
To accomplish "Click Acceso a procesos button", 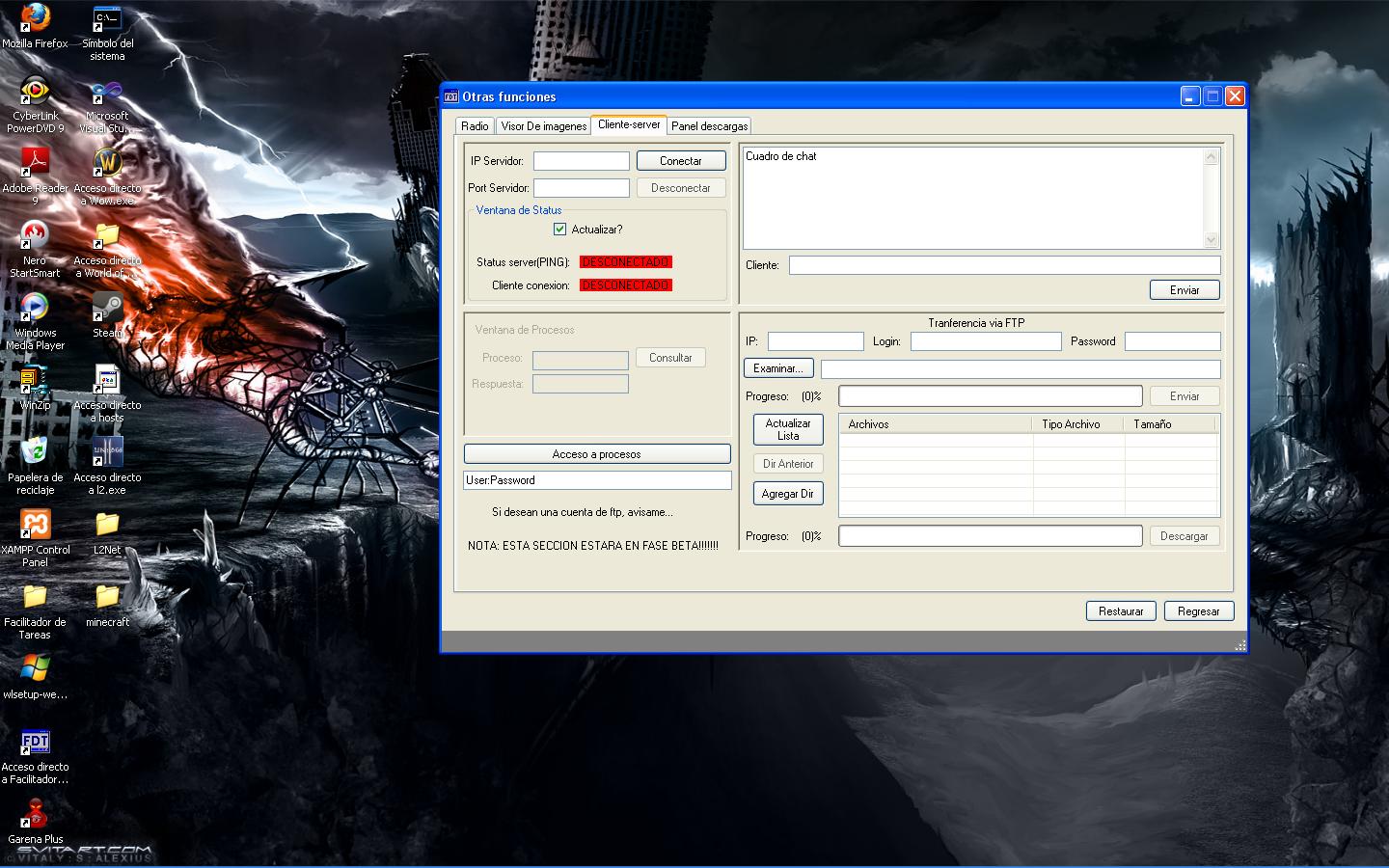I will click(x=597, y=454).
